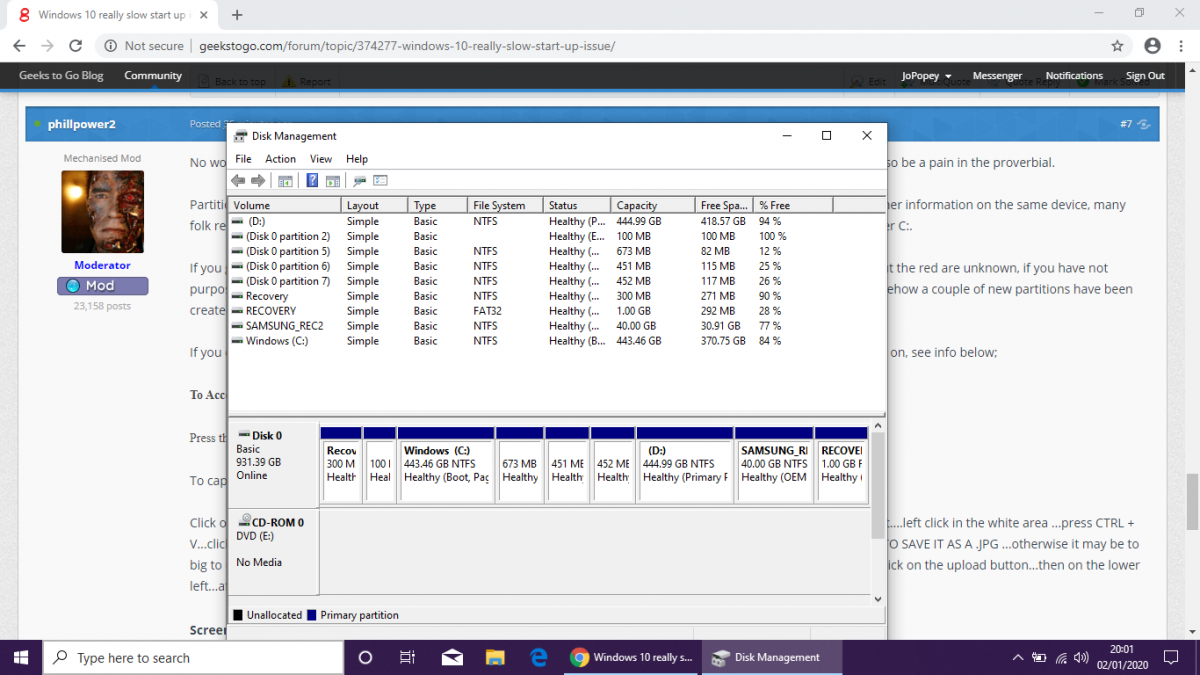Image resolution: width=1200 pixels, height=675 pixels.
Task: Expand the JoPopey user dropdown
Action: [926, 76]
